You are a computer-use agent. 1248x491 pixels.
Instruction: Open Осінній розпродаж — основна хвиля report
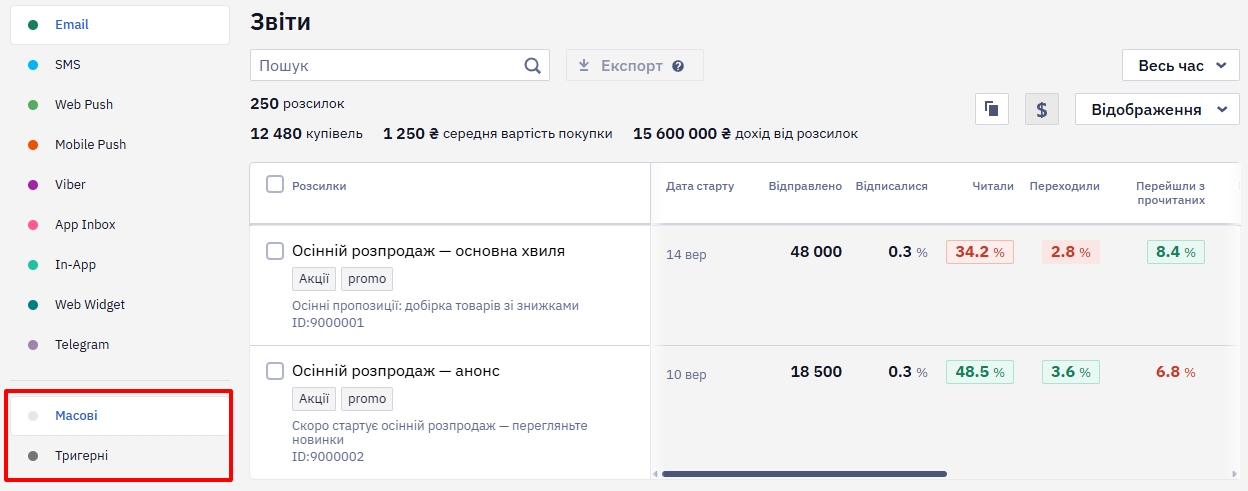tap(428, 251)
